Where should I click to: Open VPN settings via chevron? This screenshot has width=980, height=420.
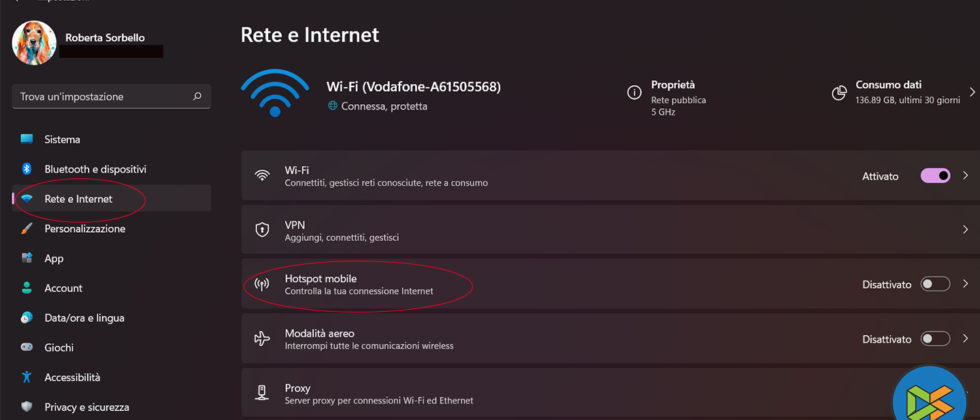click(x=965, y=230)
